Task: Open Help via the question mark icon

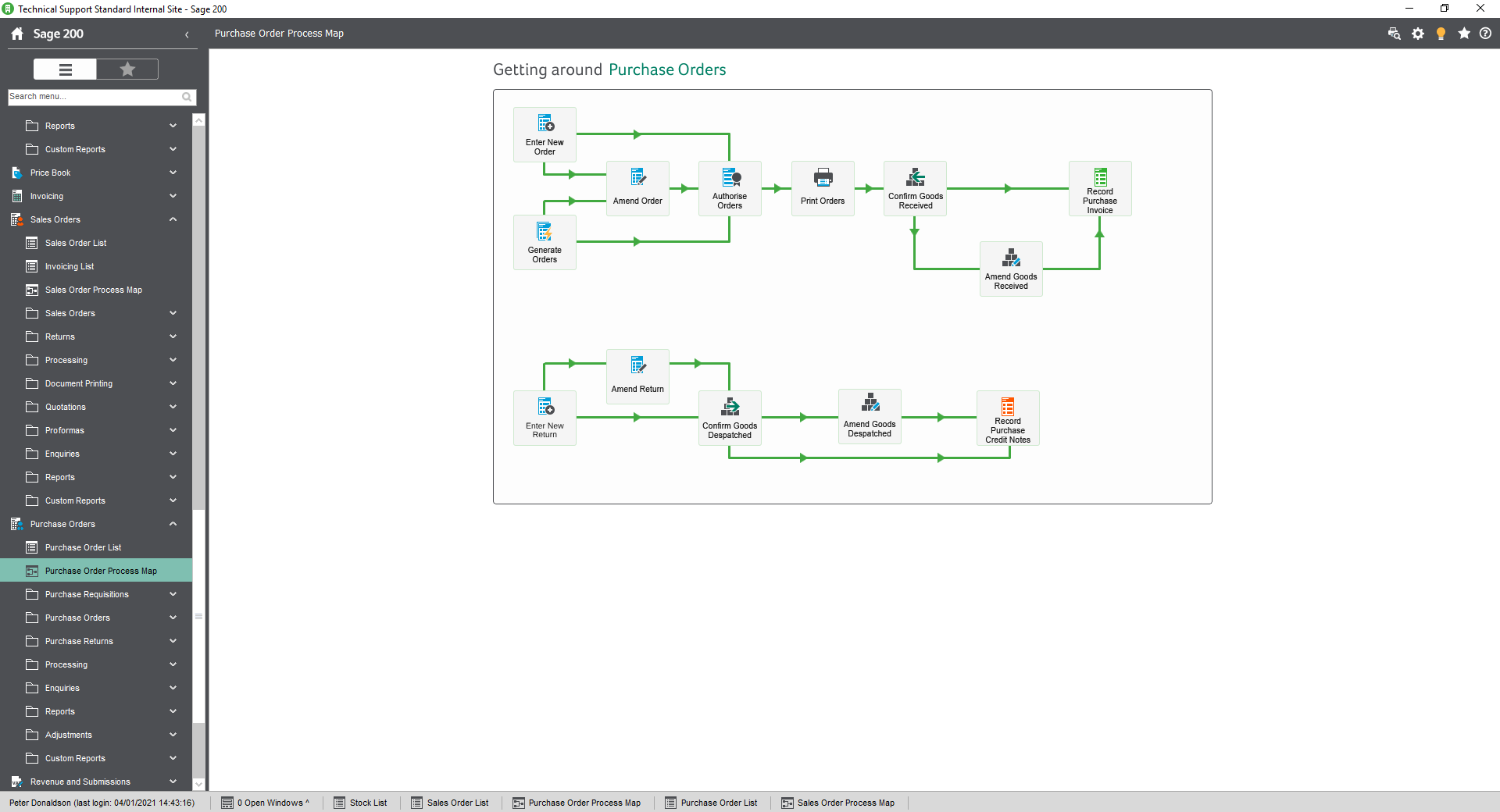Action: 1487,34
